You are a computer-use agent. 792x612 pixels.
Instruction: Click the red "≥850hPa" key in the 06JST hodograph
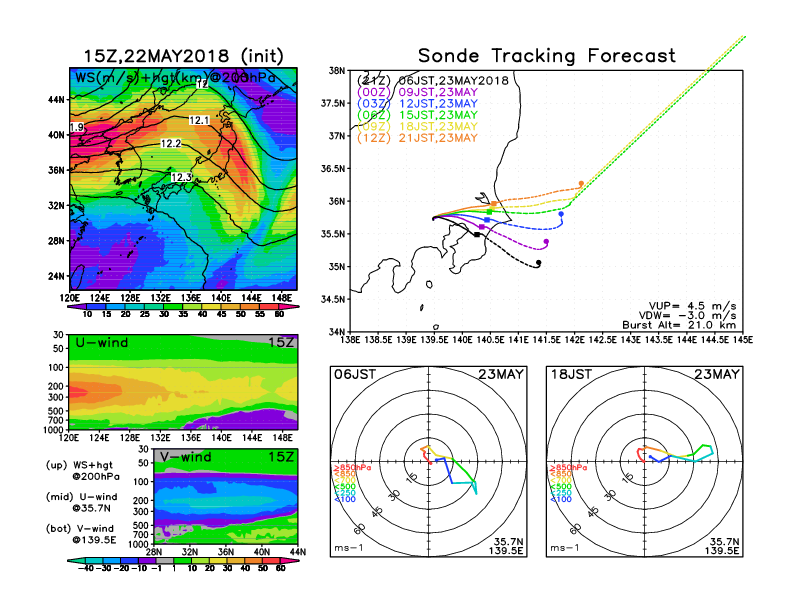tap(353, 468)
